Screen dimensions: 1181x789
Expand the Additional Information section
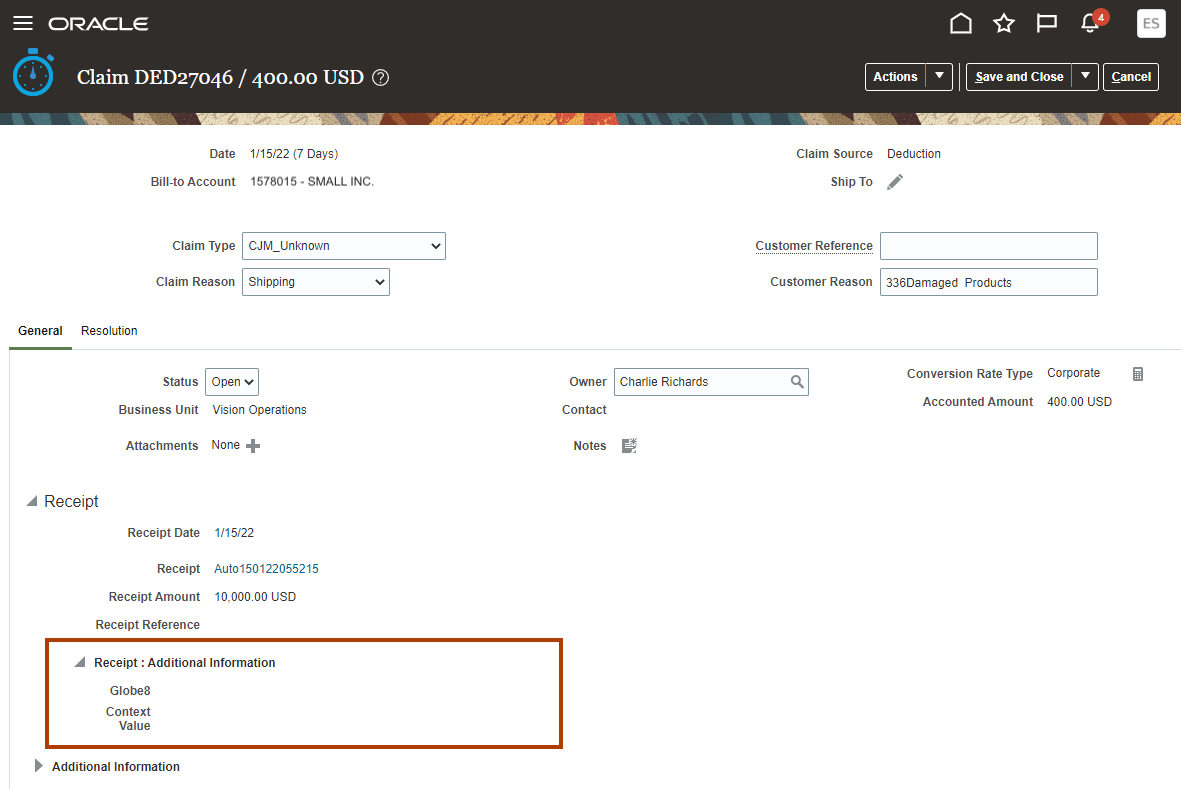(x=38, y=766)
